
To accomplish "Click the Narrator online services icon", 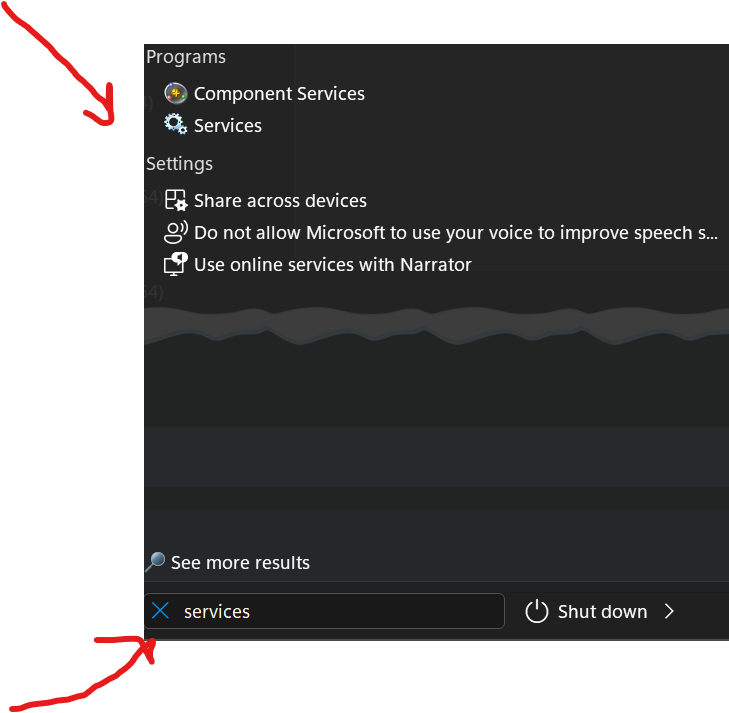I will (176, 265).
